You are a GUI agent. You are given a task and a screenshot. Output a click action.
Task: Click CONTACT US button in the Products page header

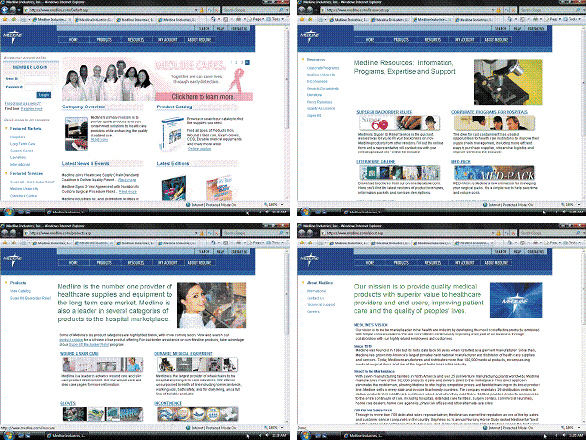click(x=238, y=252)
